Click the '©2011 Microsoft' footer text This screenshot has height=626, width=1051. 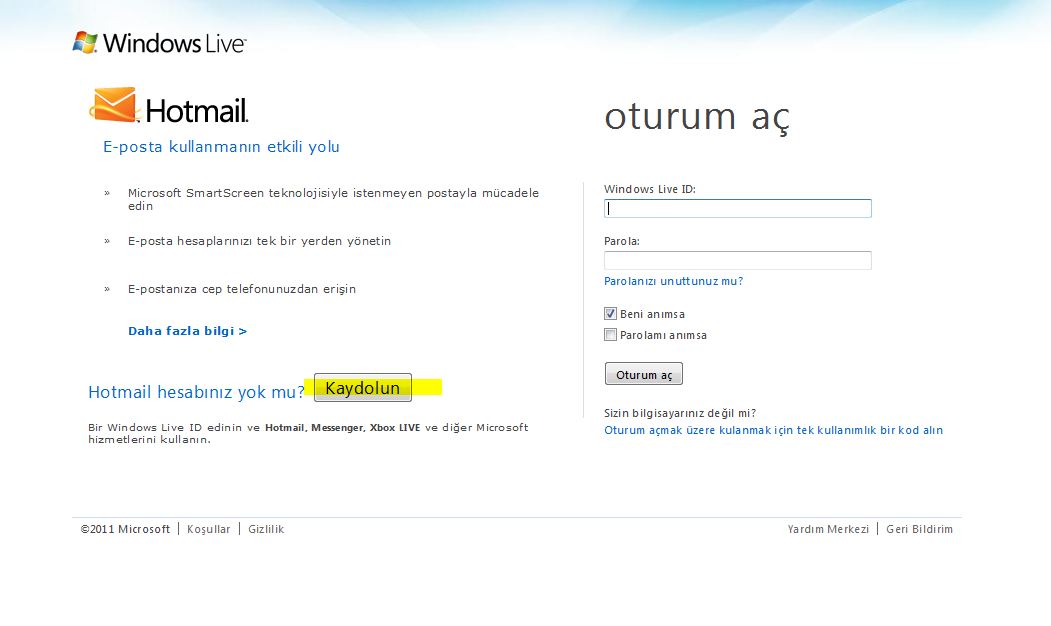125,529
